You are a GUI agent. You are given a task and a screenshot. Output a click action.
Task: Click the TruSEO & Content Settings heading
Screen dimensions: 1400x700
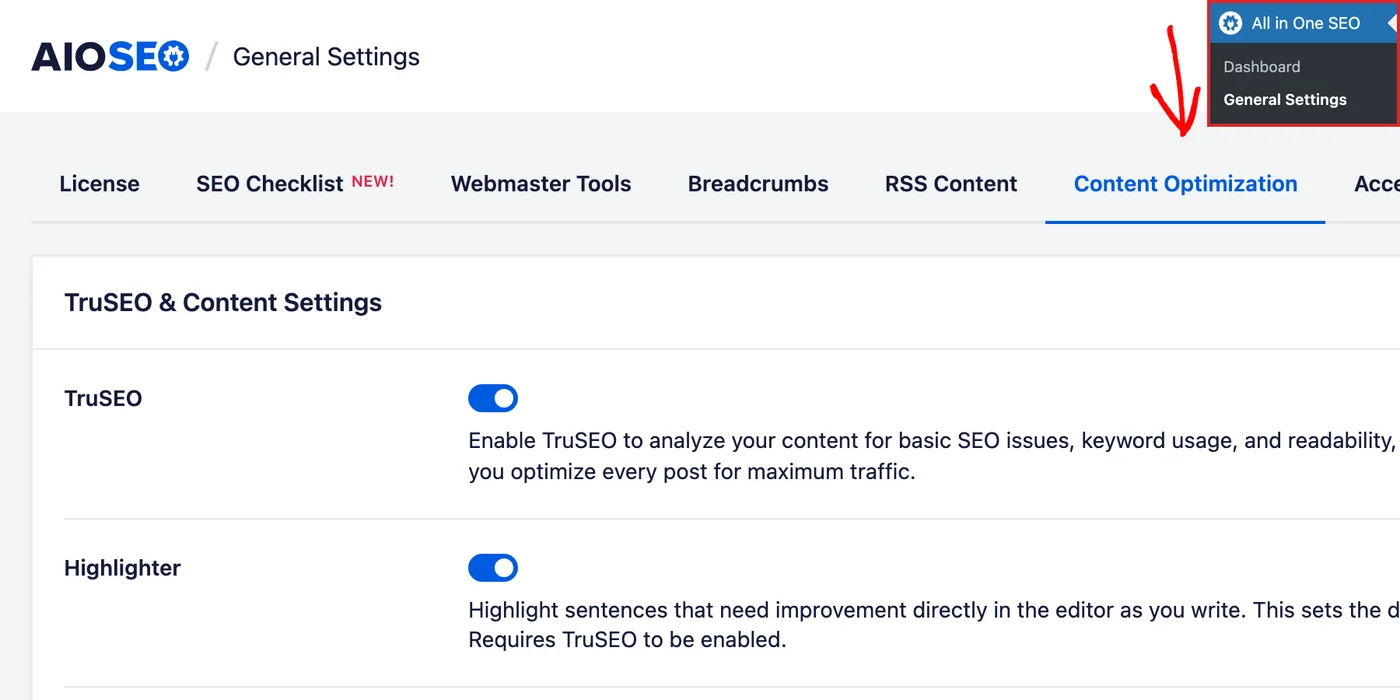tap(223, 303)
